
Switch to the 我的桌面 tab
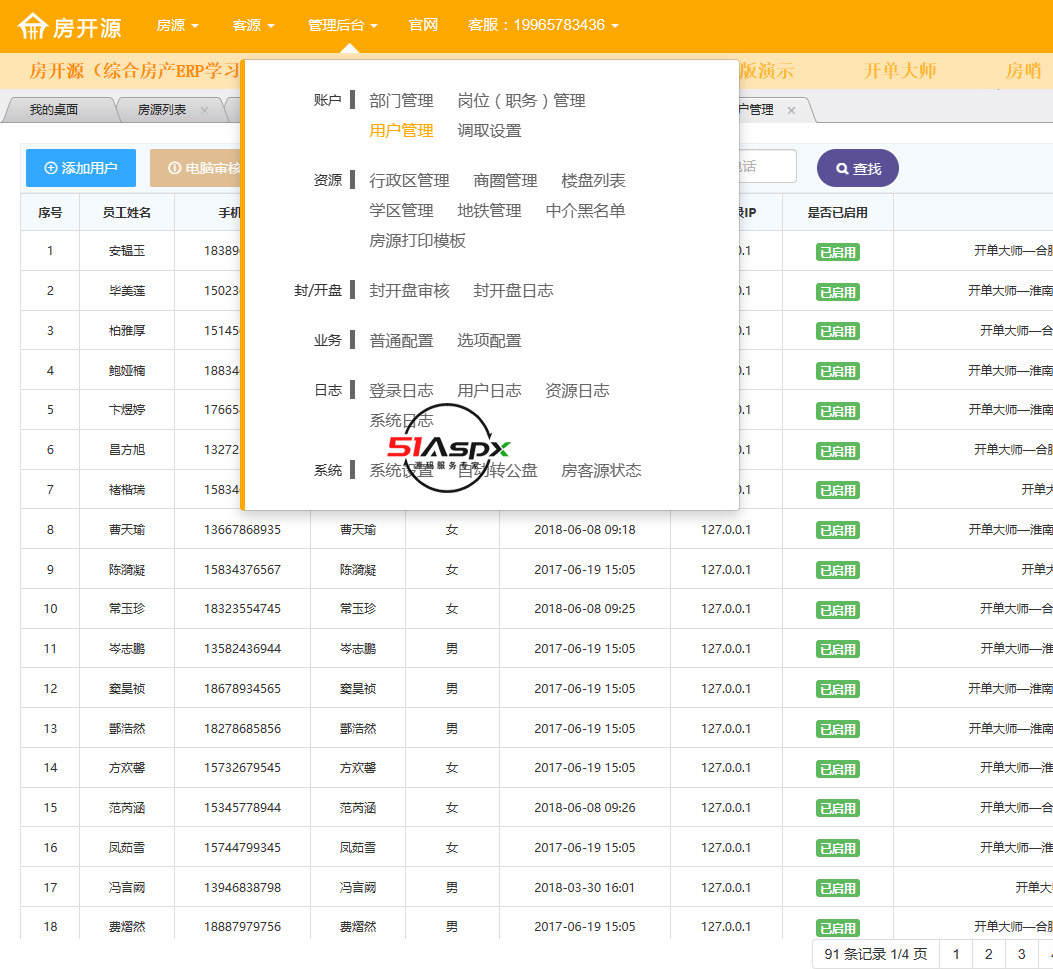pos(53,110)
